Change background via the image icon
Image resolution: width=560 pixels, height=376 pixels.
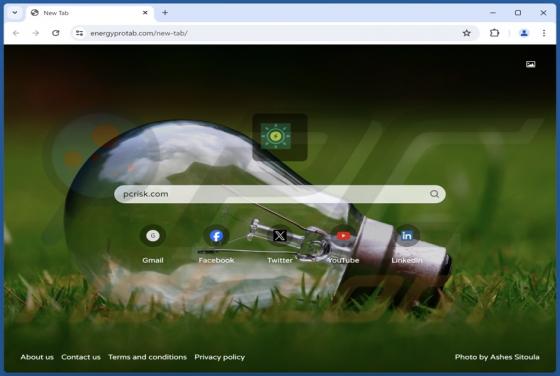(x=530, y=64)
